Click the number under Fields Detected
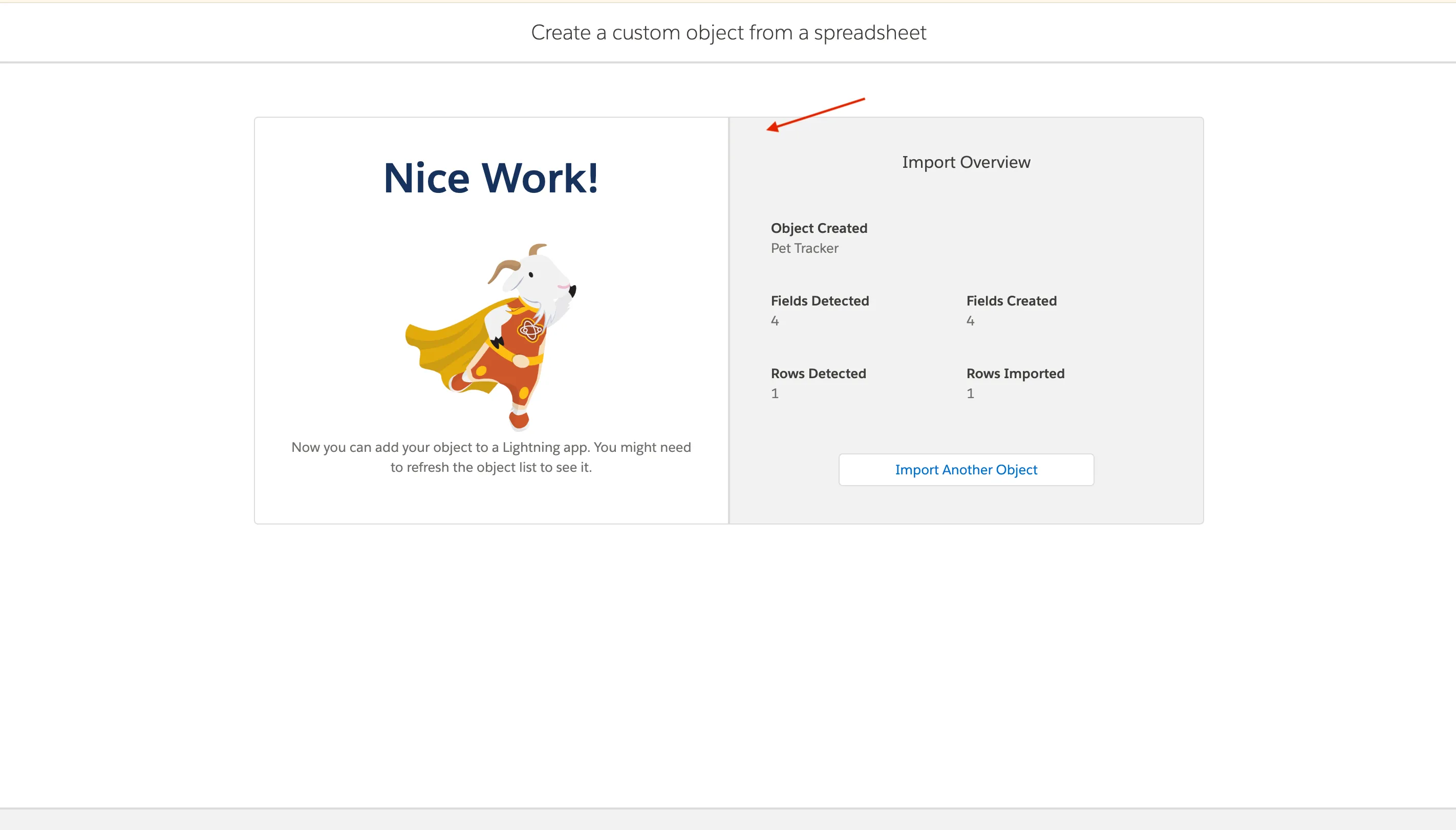 point(775,321)
